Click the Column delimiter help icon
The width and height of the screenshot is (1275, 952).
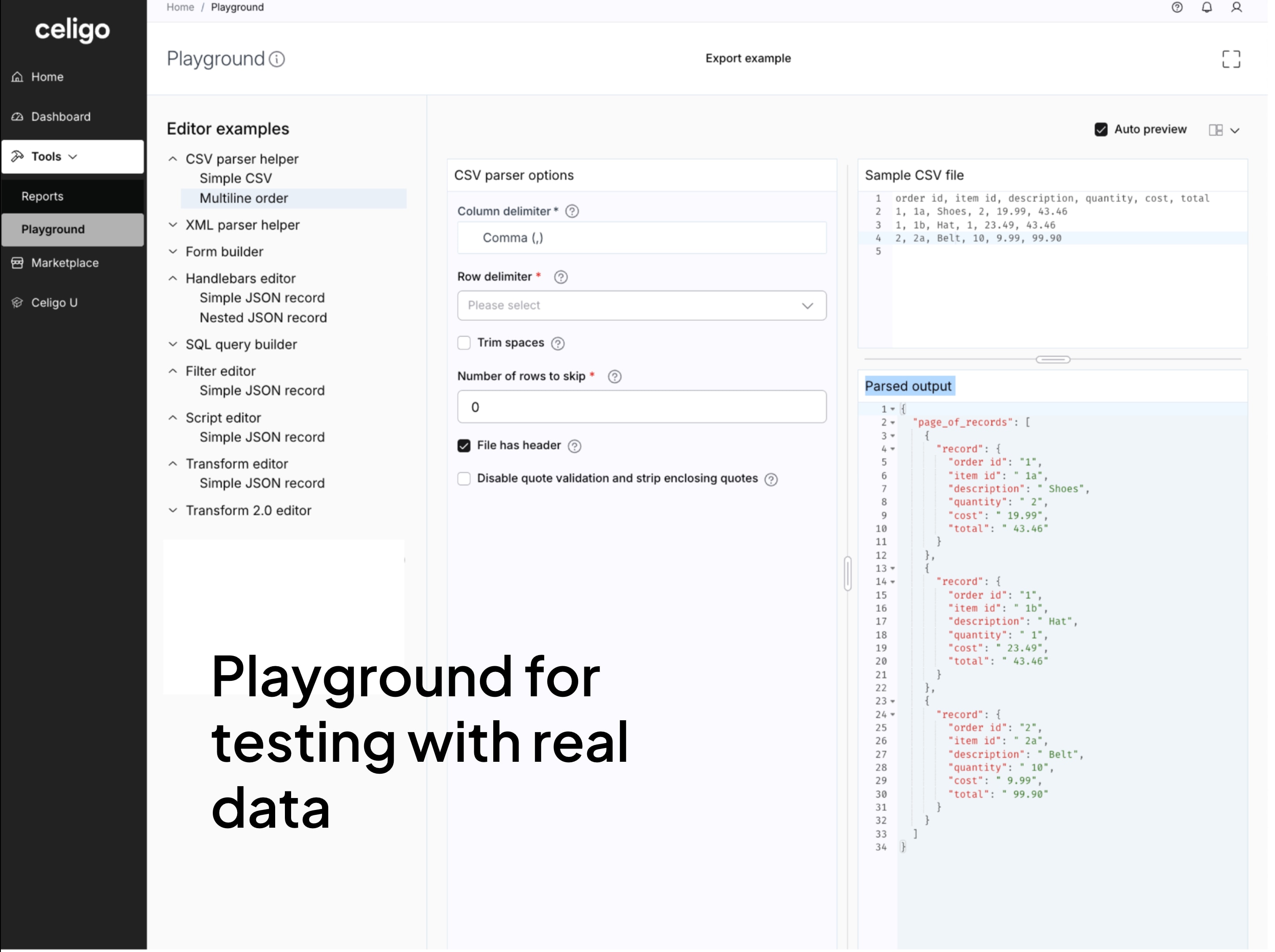[x=572, y=211]
